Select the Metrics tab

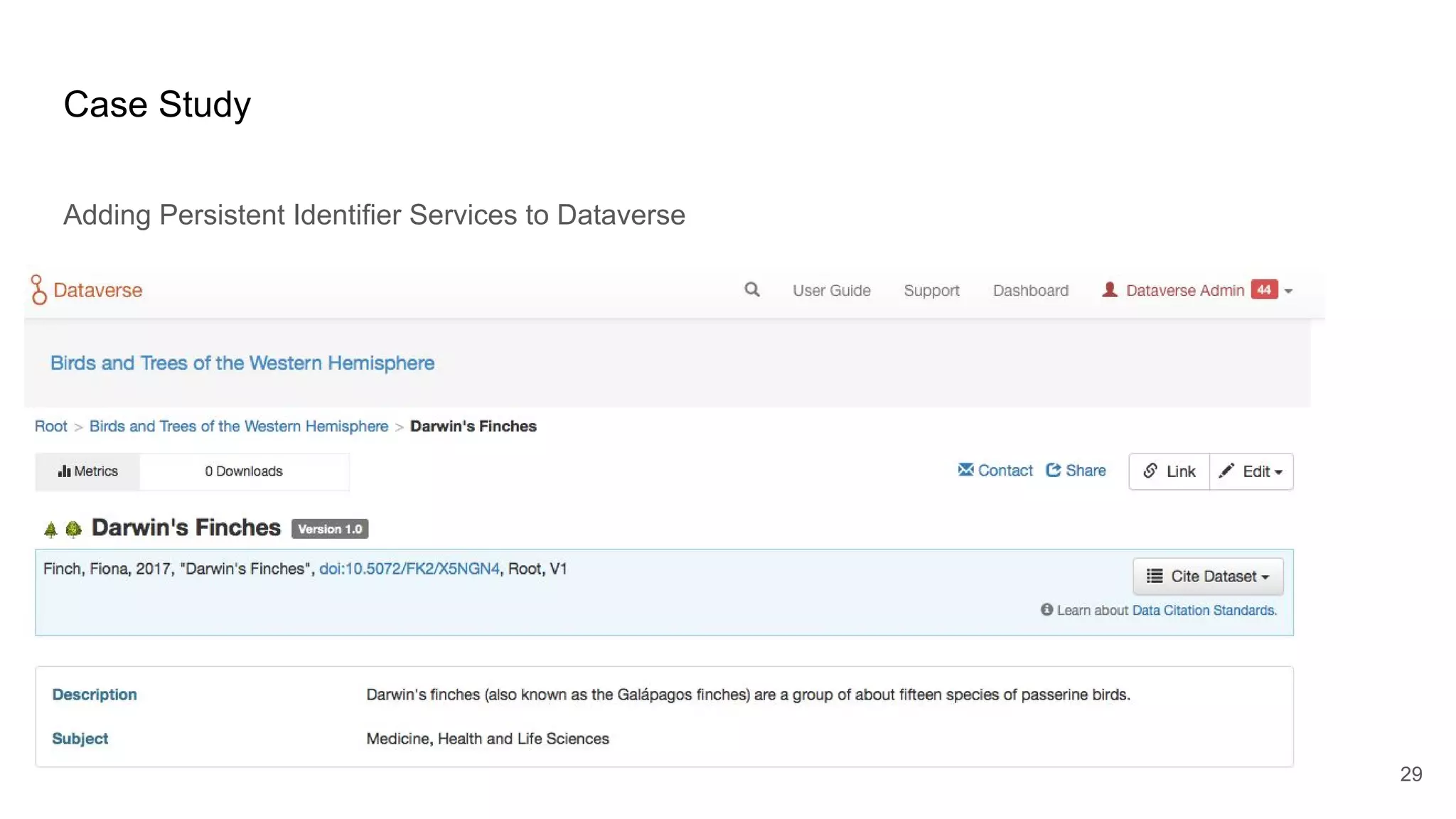[x=87, y=471]
